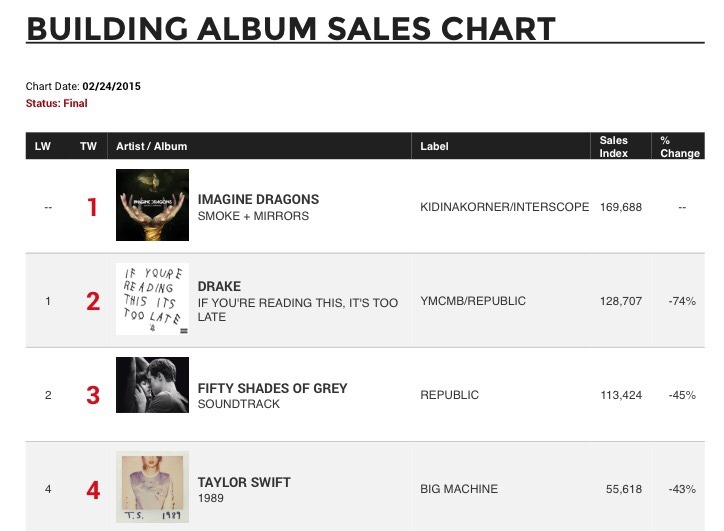Click the IMAGINE DRAGONS artist name
Screen dimensions: 724x531
pos(258,199)
